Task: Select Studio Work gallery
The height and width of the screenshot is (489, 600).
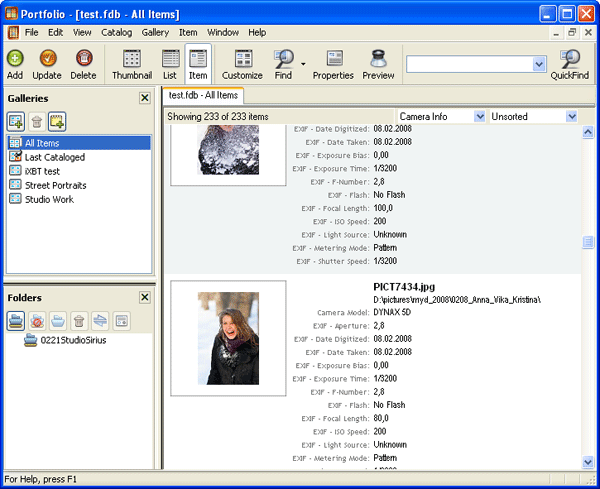Action: click(x=49, y=199)
